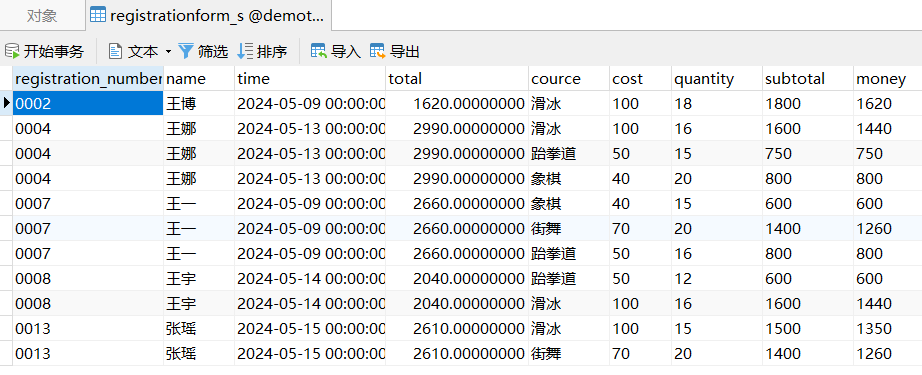Click 象棋 in the 王一 rows
This screenshot has width=922, height=375.
(x=569, y=203)
